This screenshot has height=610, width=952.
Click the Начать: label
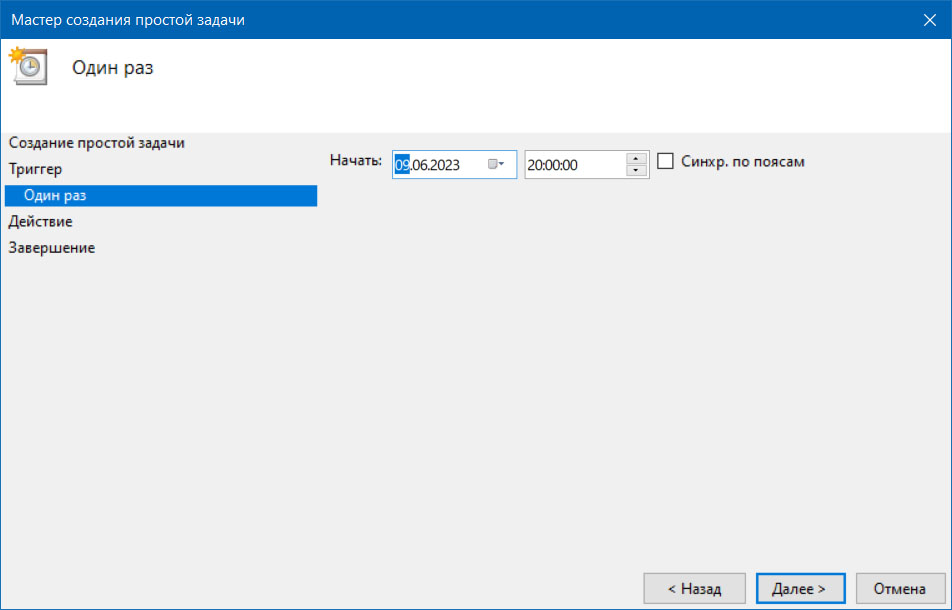coord(356,160)
